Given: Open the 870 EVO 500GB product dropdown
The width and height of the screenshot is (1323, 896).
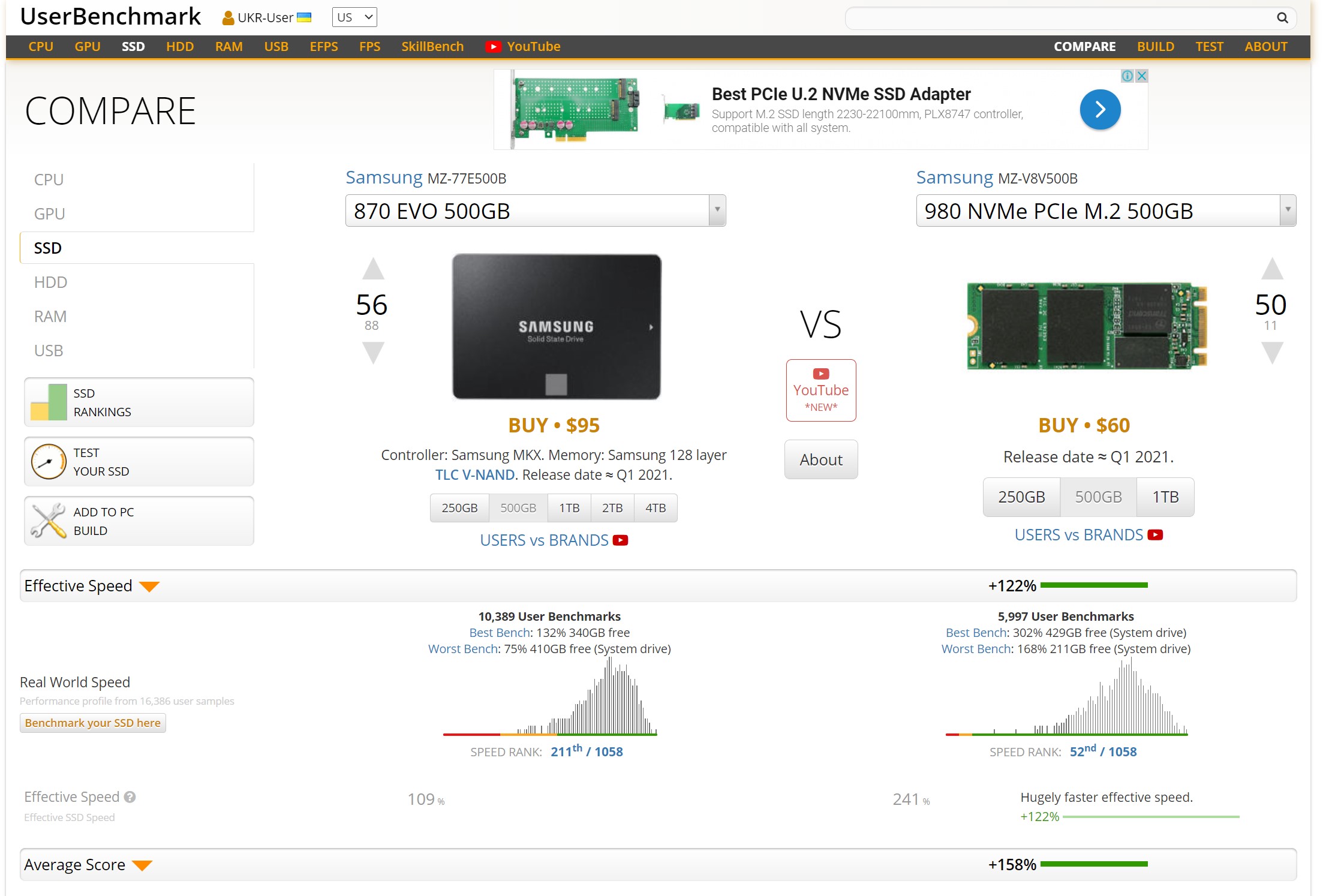Looking at the screenshot, I should pyautogui.click(x=536, y=211).
